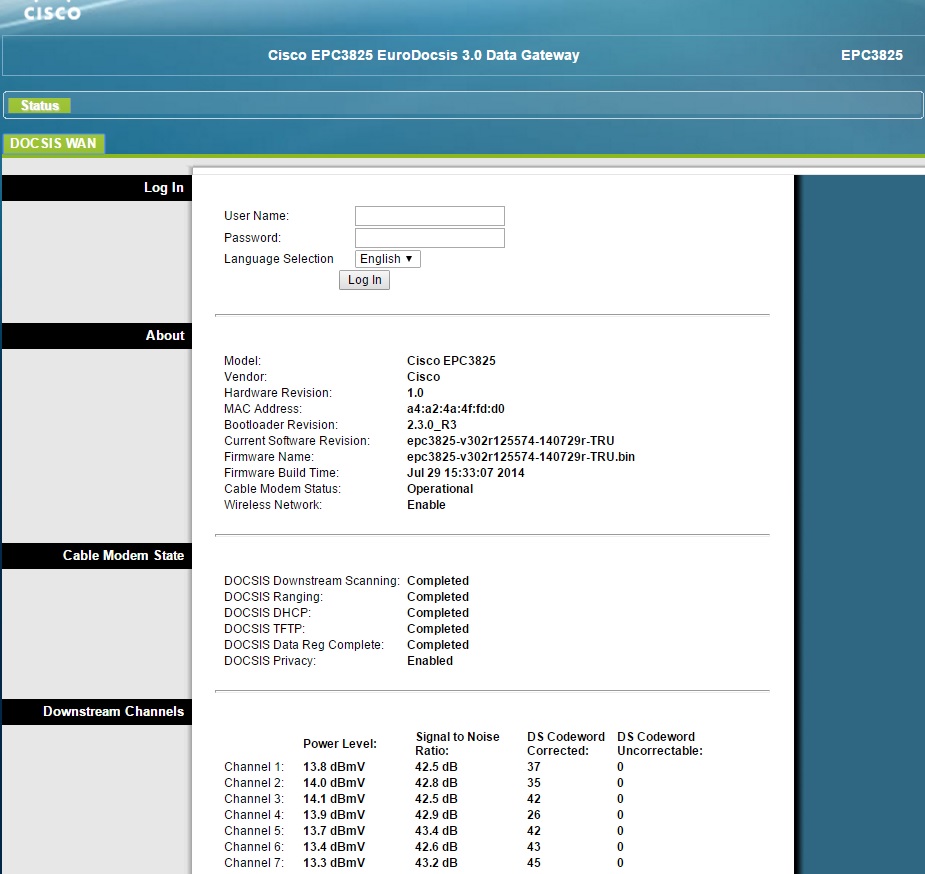Click Channel 2 power level 14.0 dBmV

(334, 783)
